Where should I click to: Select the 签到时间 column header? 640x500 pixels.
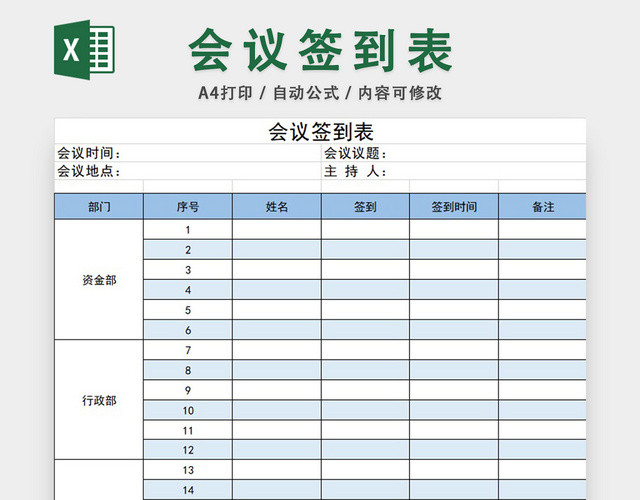coord(454,207)
